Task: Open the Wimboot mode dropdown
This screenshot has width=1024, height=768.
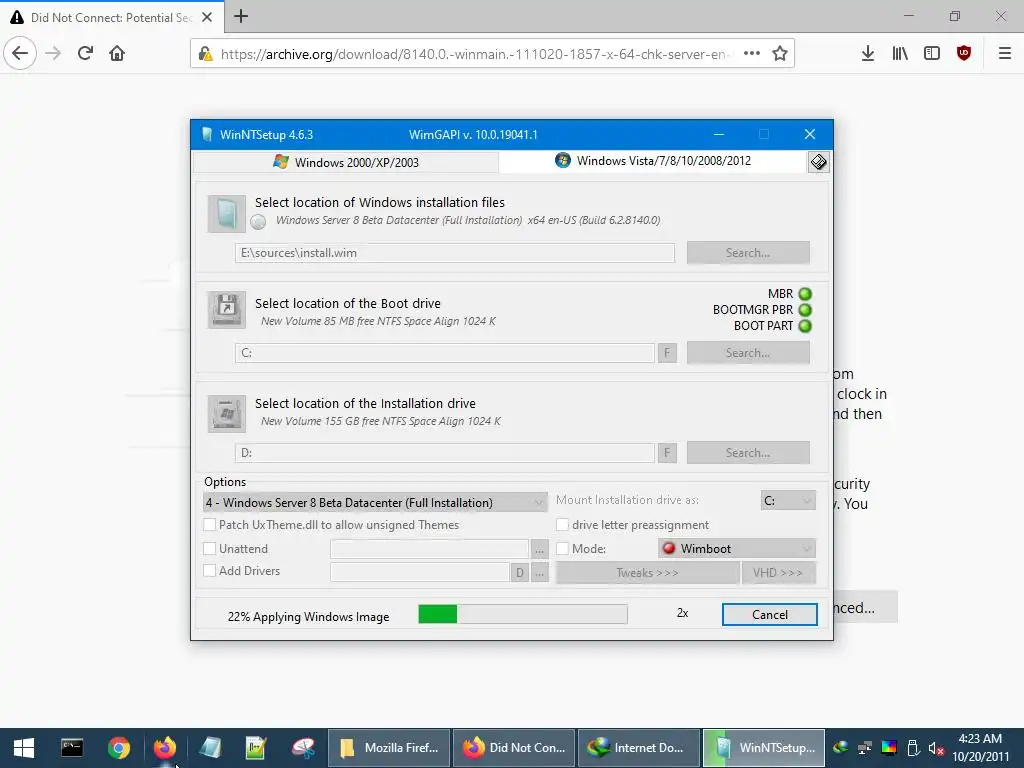Action: coord(737,549)
